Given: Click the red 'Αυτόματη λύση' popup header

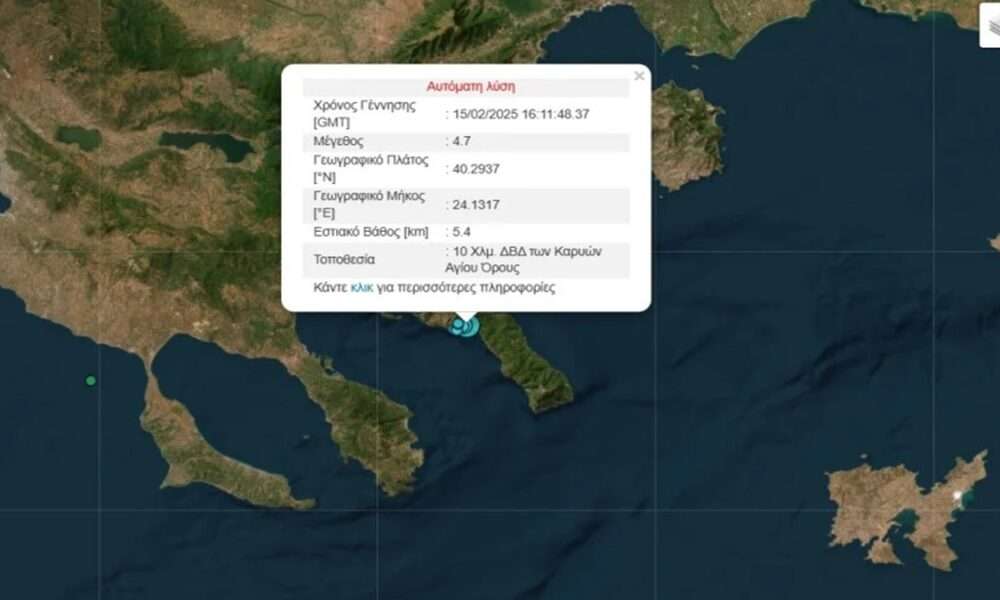Looking at the screenshot, I should [470, 87].
